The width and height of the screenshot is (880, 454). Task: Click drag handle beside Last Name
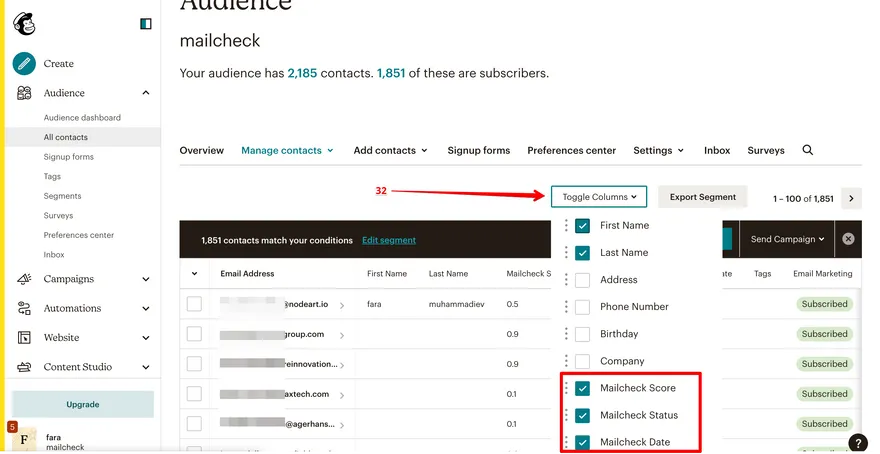pyautogui.click(x=566, y=252)
